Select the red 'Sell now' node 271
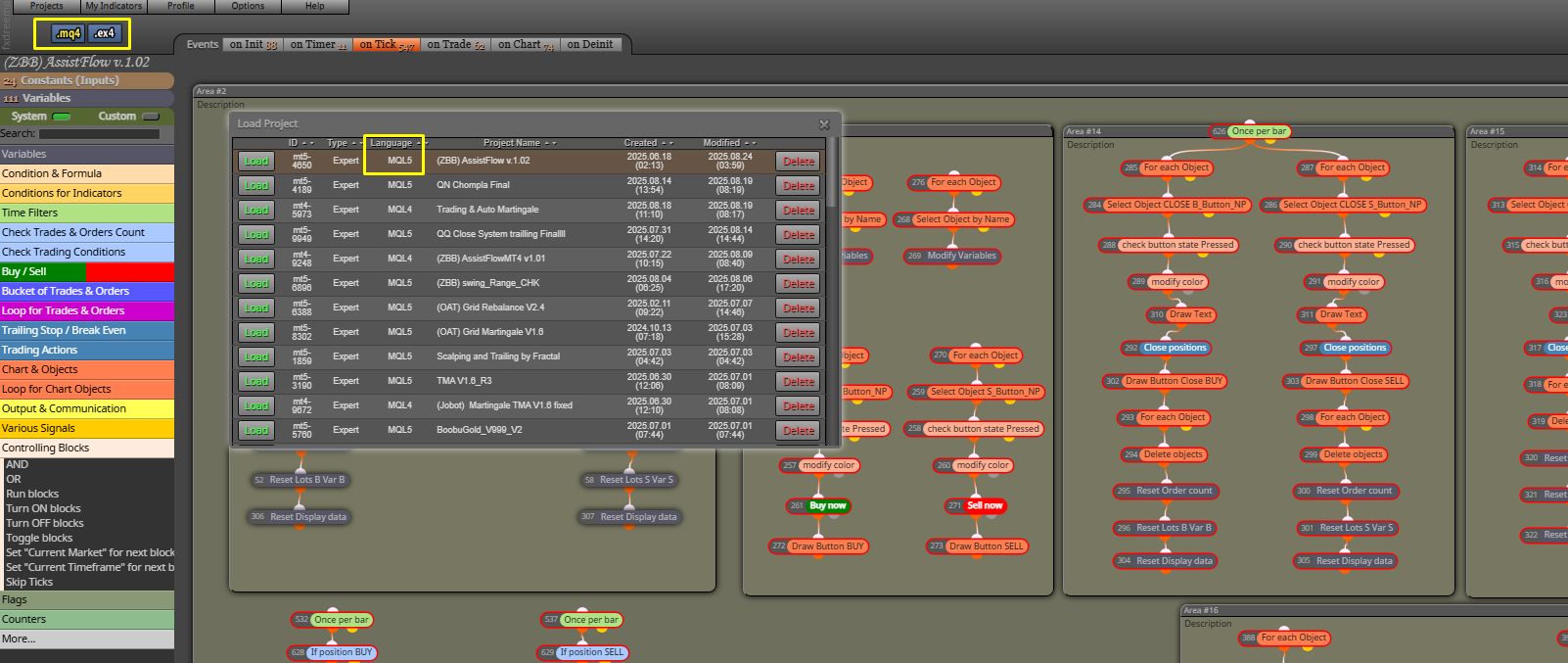 pyautogui.click(x=977, y=506)
